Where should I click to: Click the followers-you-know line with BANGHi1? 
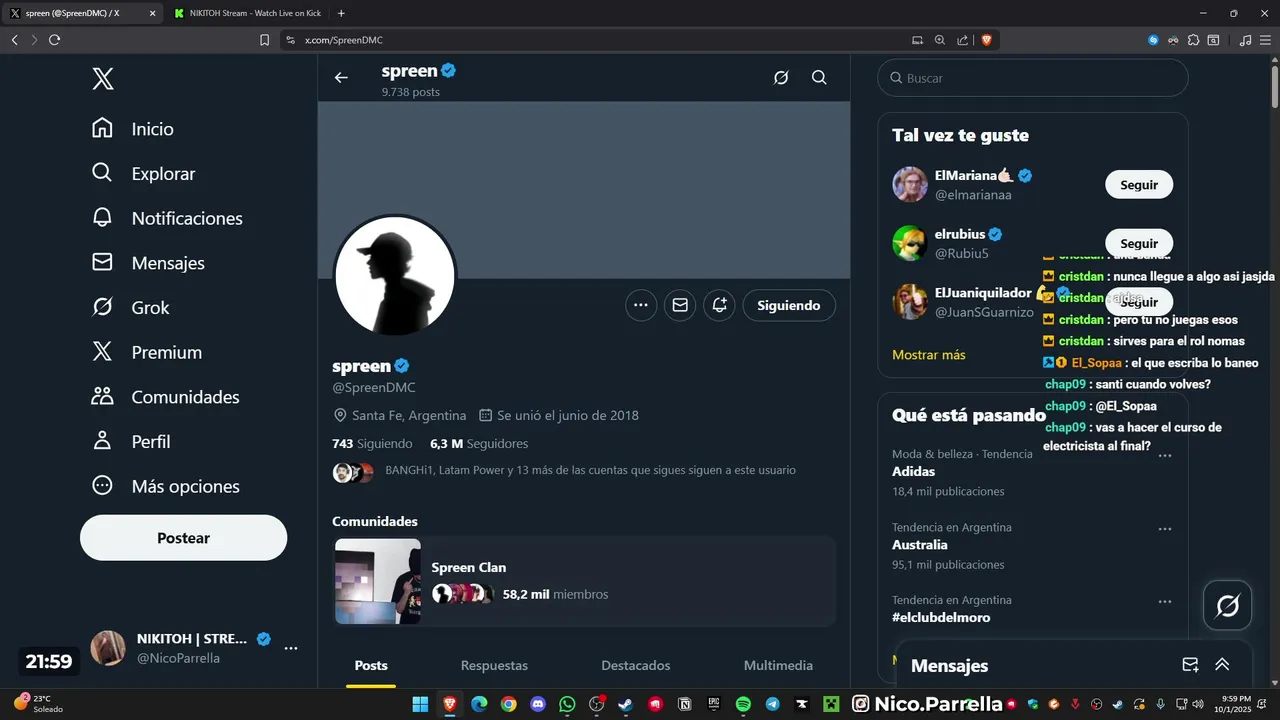(590, 470)
